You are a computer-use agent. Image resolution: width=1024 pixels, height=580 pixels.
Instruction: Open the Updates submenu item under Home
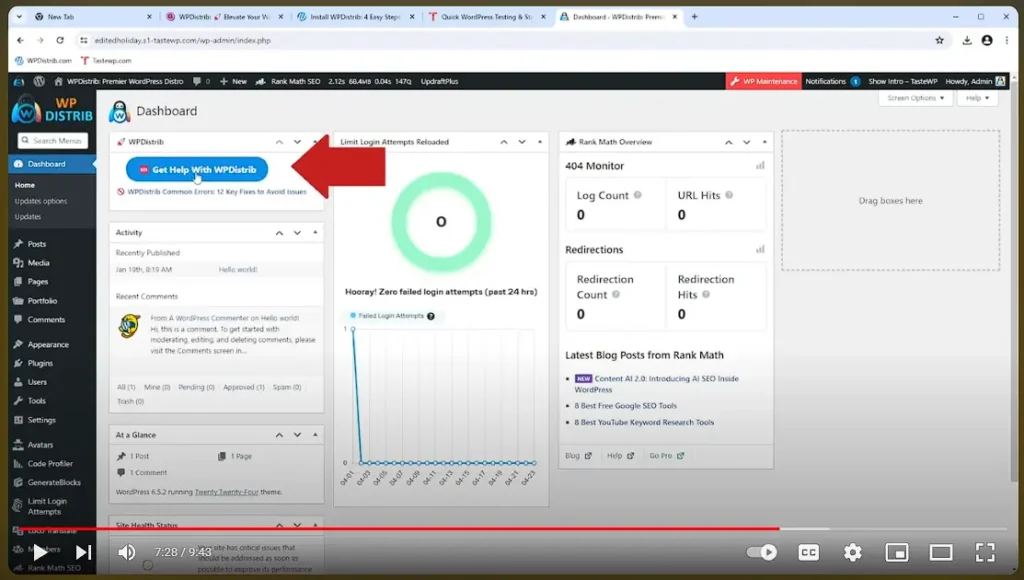(27, 217)
